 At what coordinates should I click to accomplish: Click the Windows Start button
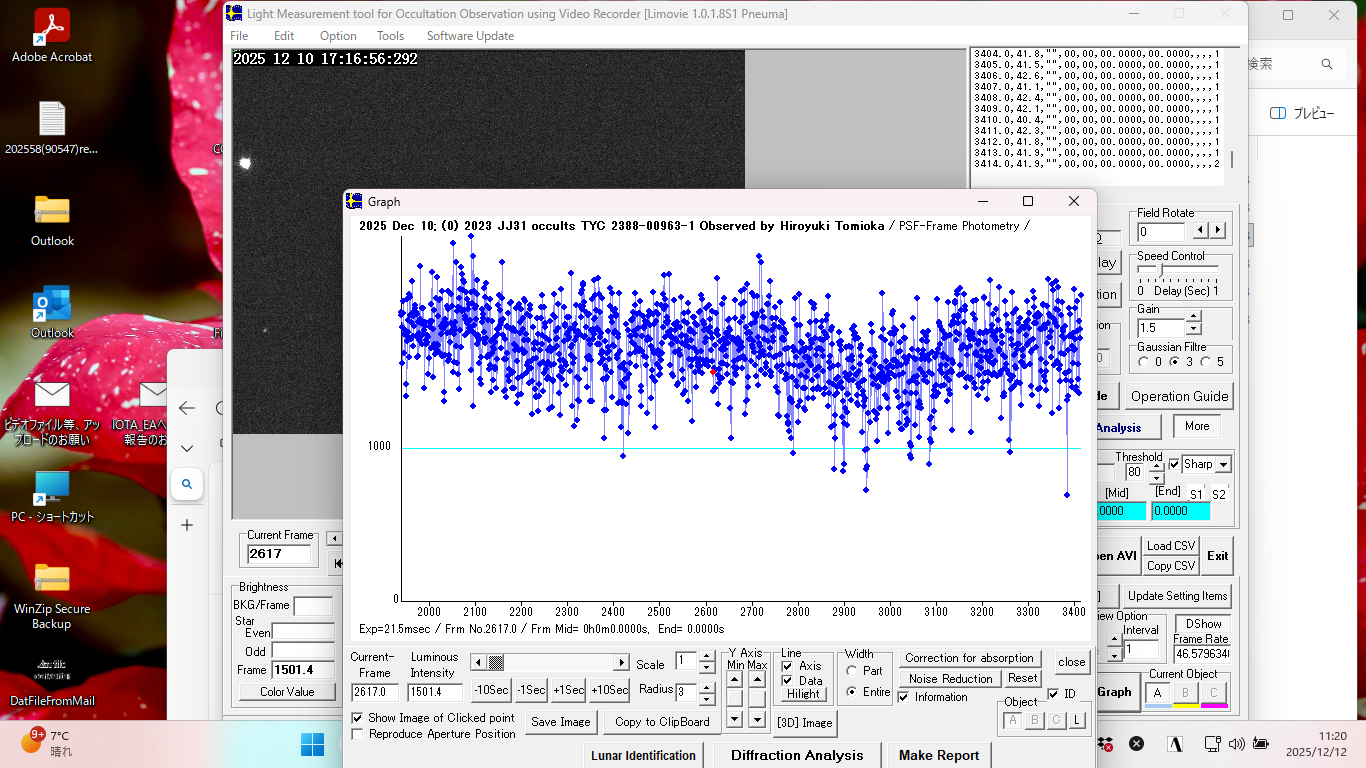[x=312, y=744]
